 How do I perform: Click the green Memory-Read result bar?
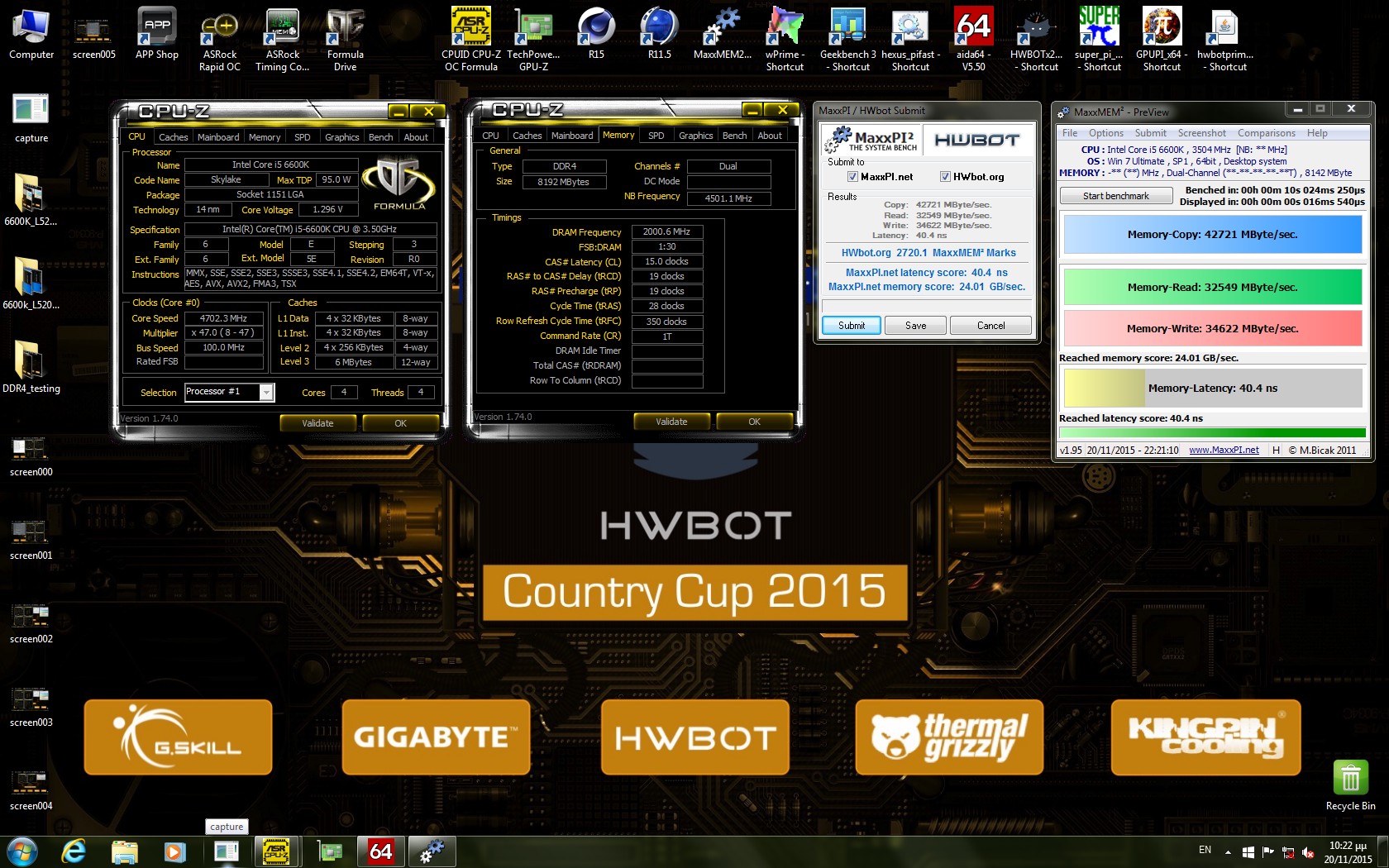pyautogui.click(x=1213, y=288)
